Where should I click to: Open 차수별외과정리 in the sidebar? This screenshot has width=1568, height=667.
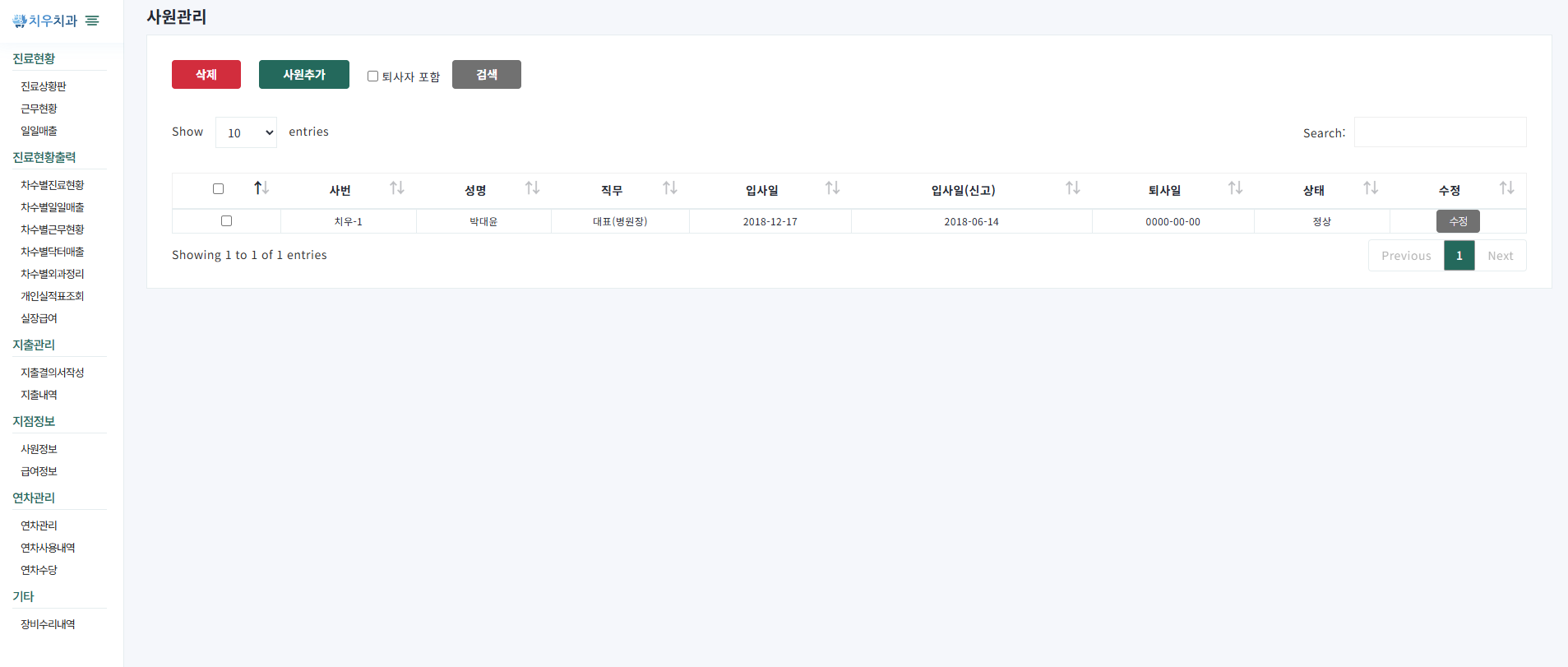[53, 274]
